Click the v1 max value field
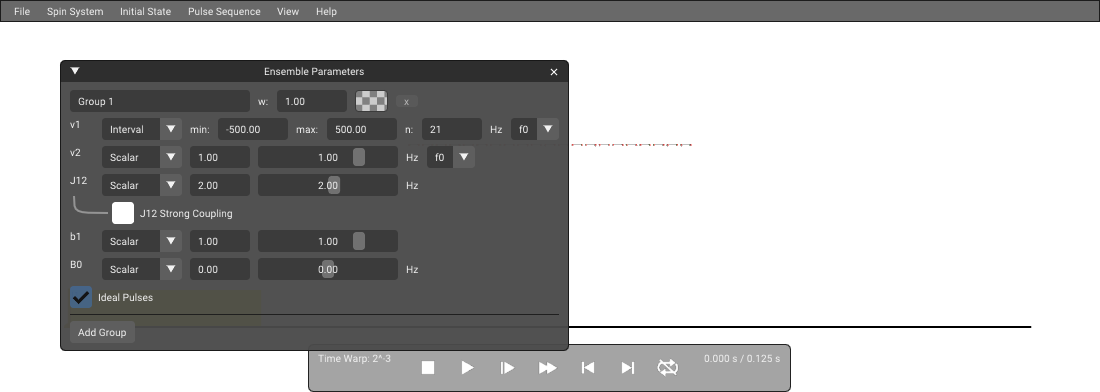Viewport: 1100px width, 392px height. point(362,129)
